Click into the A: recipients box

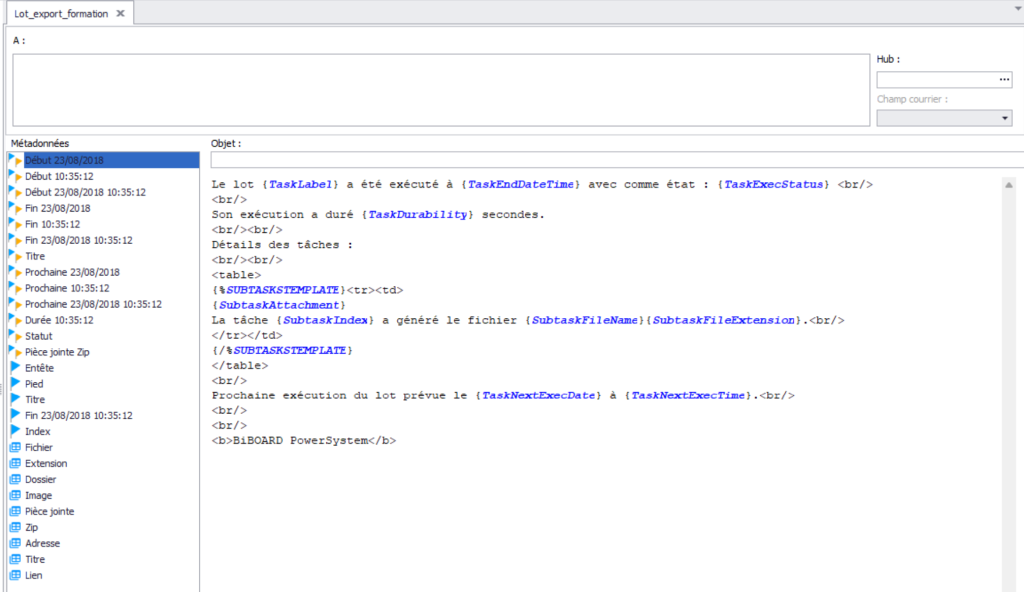pos(441,90)
